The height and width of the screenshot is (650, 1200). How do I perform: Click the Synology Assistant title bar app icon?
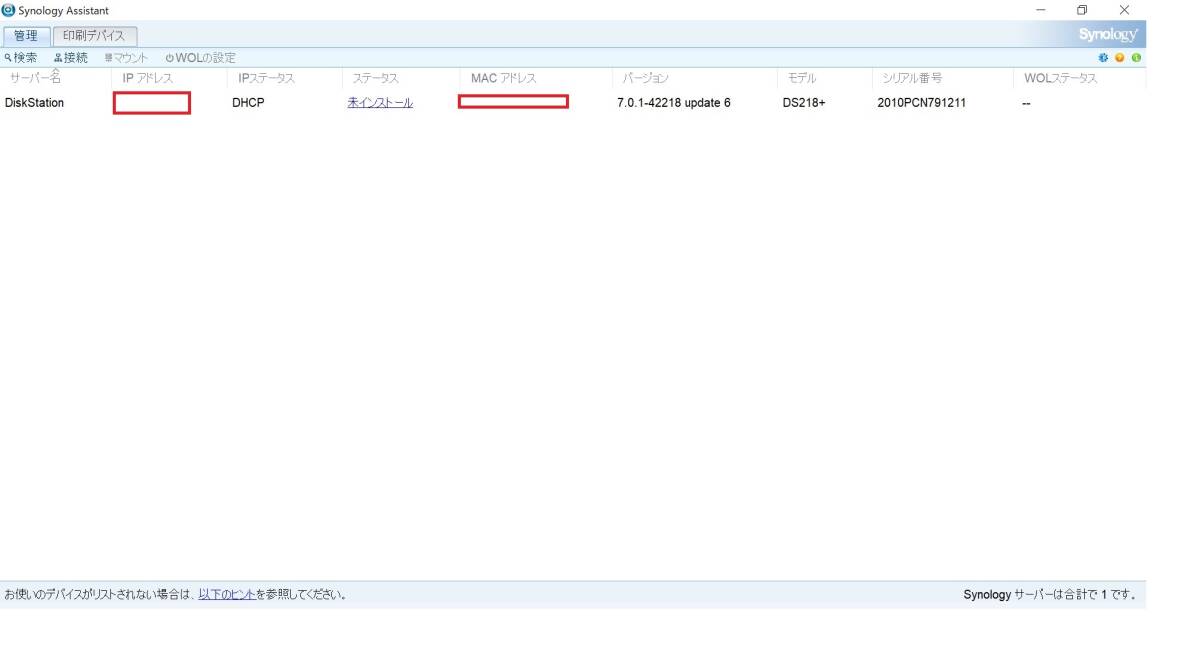(9, 10)
